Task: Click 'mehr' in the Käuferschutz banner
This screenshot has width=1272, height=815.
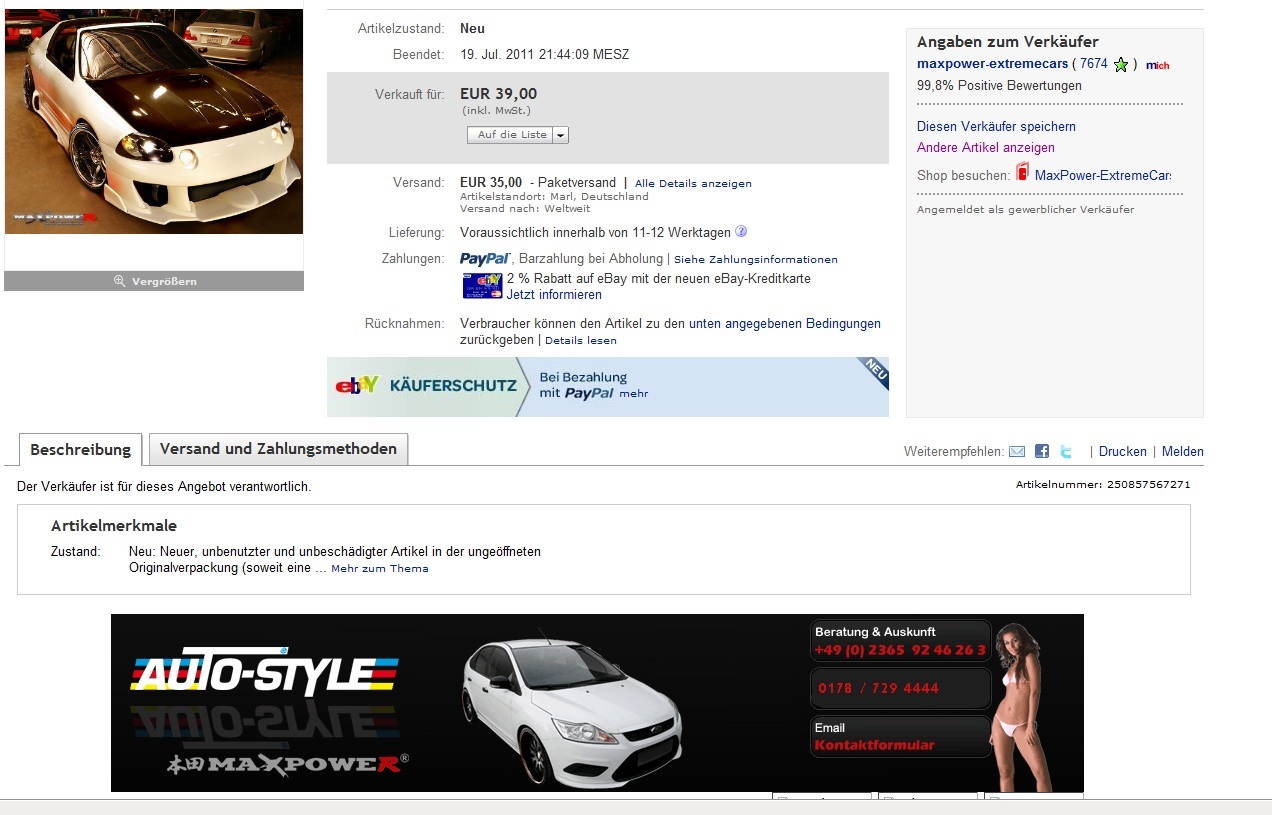Action: [634, 394]
